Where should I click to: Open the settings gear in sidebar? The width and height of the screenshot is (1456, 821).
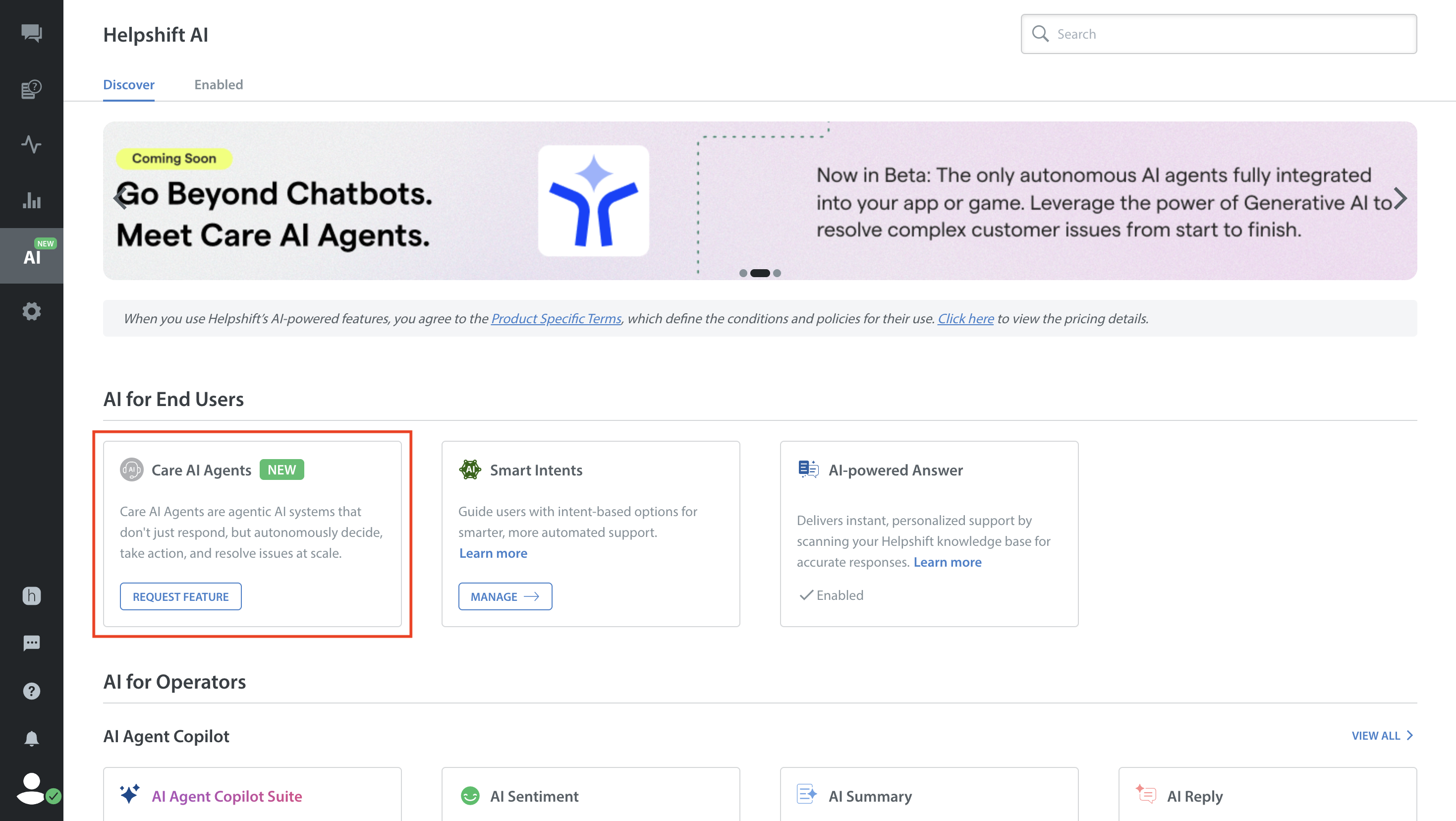pos(32,311)
